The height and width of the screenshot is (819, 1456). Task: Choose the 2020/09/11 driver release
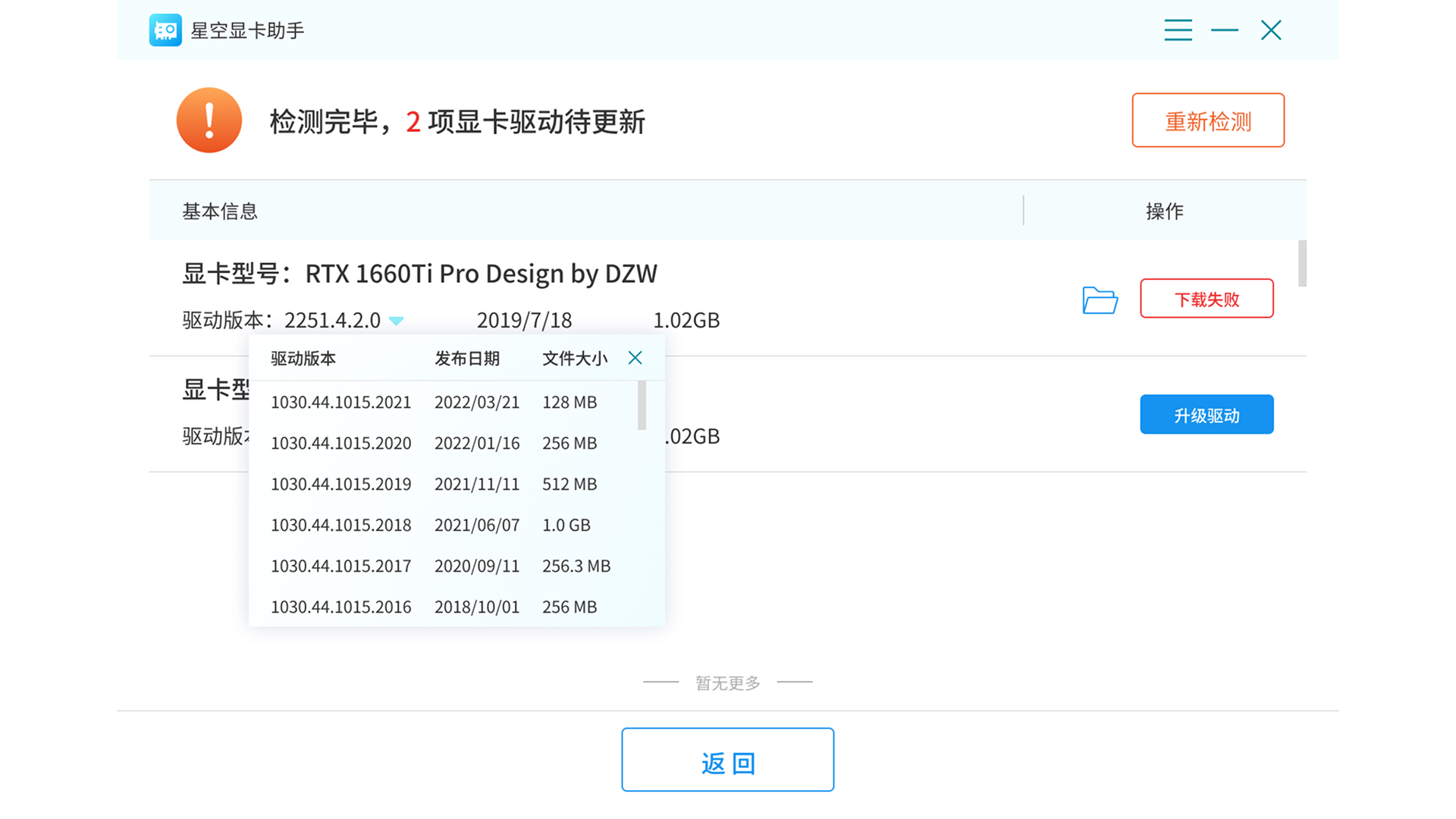pos(477,566)
